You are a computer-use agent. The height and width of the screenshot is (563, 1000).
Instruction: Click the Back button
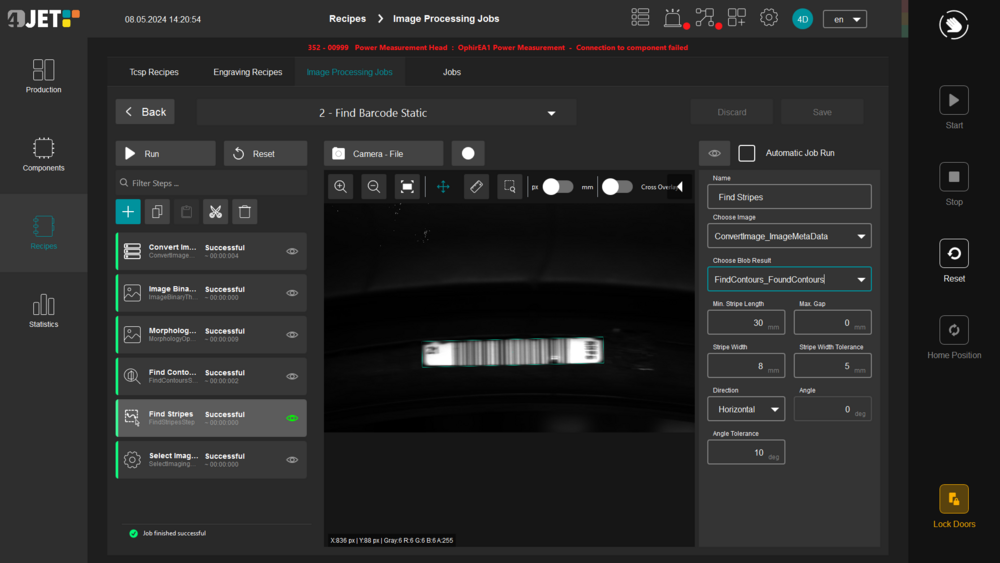pos(145,112)
